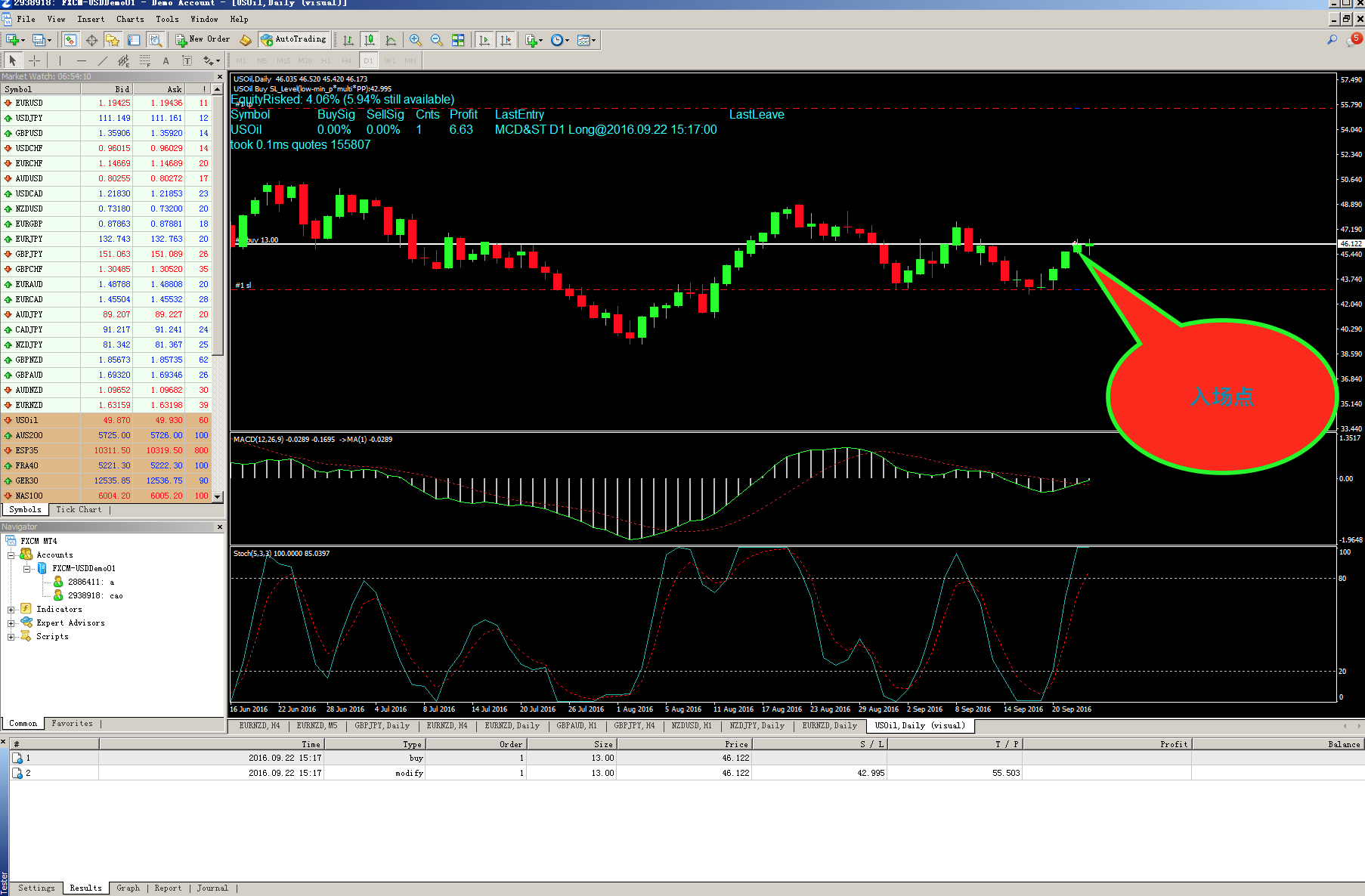Open the templates dropdown
Image resolution: width=1365 pixels, height=896 pixels.
pyautogui.click(x=587, y=40)
